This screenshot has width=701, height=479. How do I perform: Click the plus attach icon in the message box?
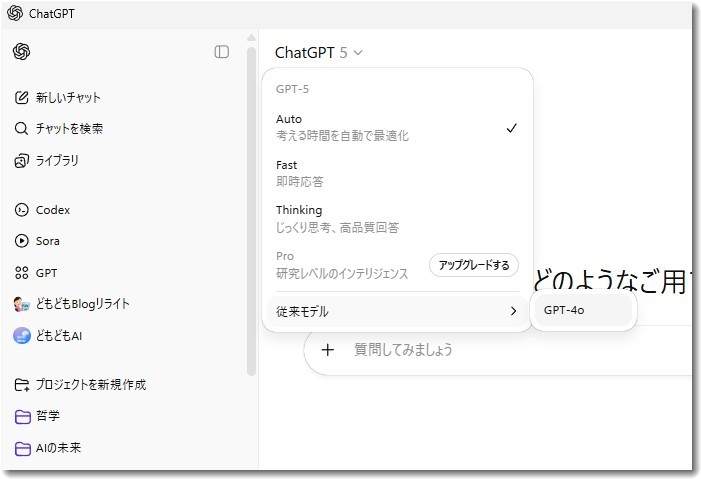point(328,350)
